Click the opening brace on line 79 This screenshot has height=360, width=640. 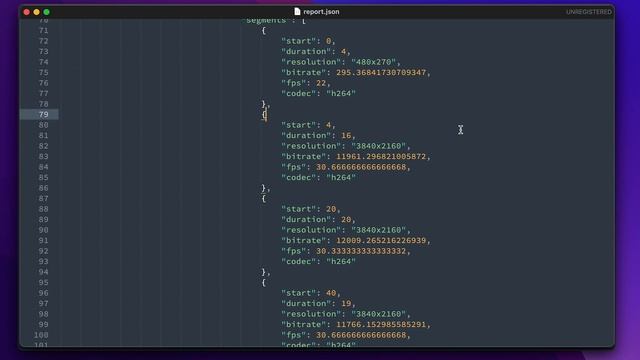tap(264, 115)
